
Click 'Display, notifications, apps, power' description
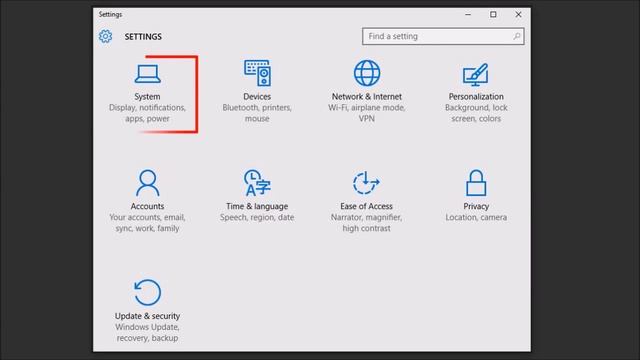point(147,113)
